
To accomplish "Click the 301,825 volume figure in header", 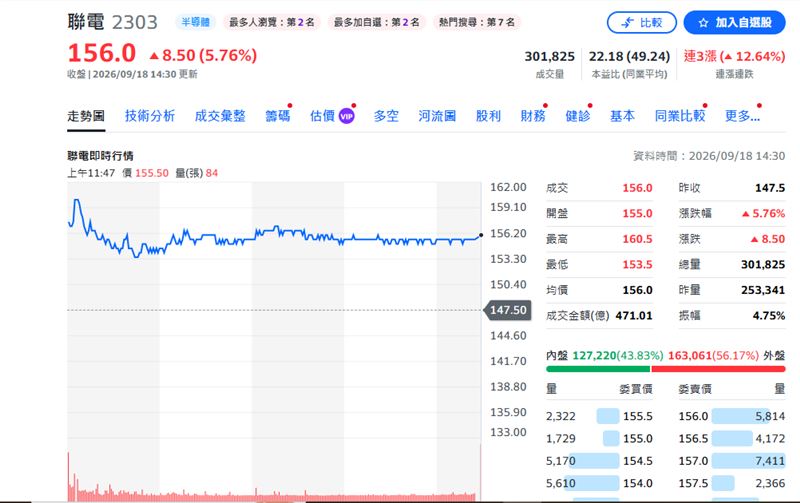I will tap(549, 56).
